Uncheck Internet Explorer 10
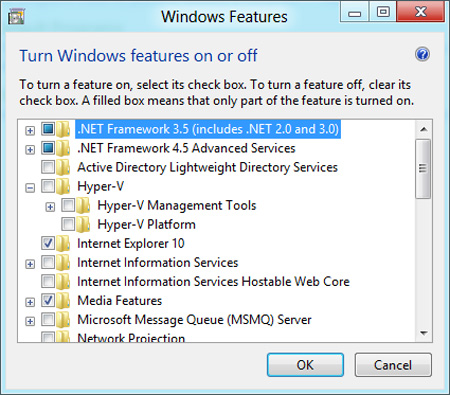The width and height of the screenshot is (450, 395). (48, 243)
